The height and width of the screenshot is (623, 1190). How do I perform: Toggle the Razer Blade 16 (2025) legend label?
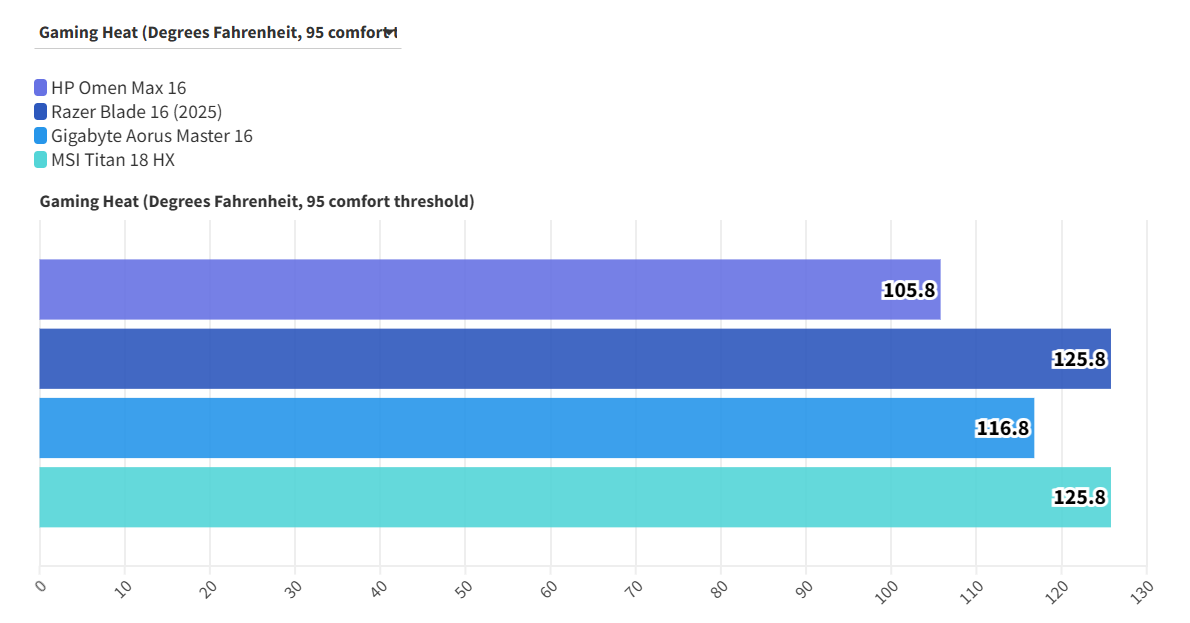[x=136, y=112]
